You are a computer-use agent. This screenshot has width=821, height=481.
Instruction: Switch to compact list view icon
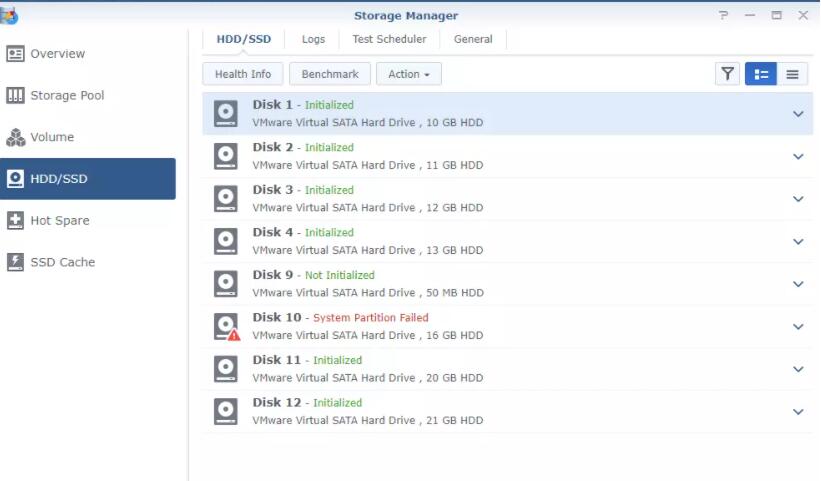[792, 74]
